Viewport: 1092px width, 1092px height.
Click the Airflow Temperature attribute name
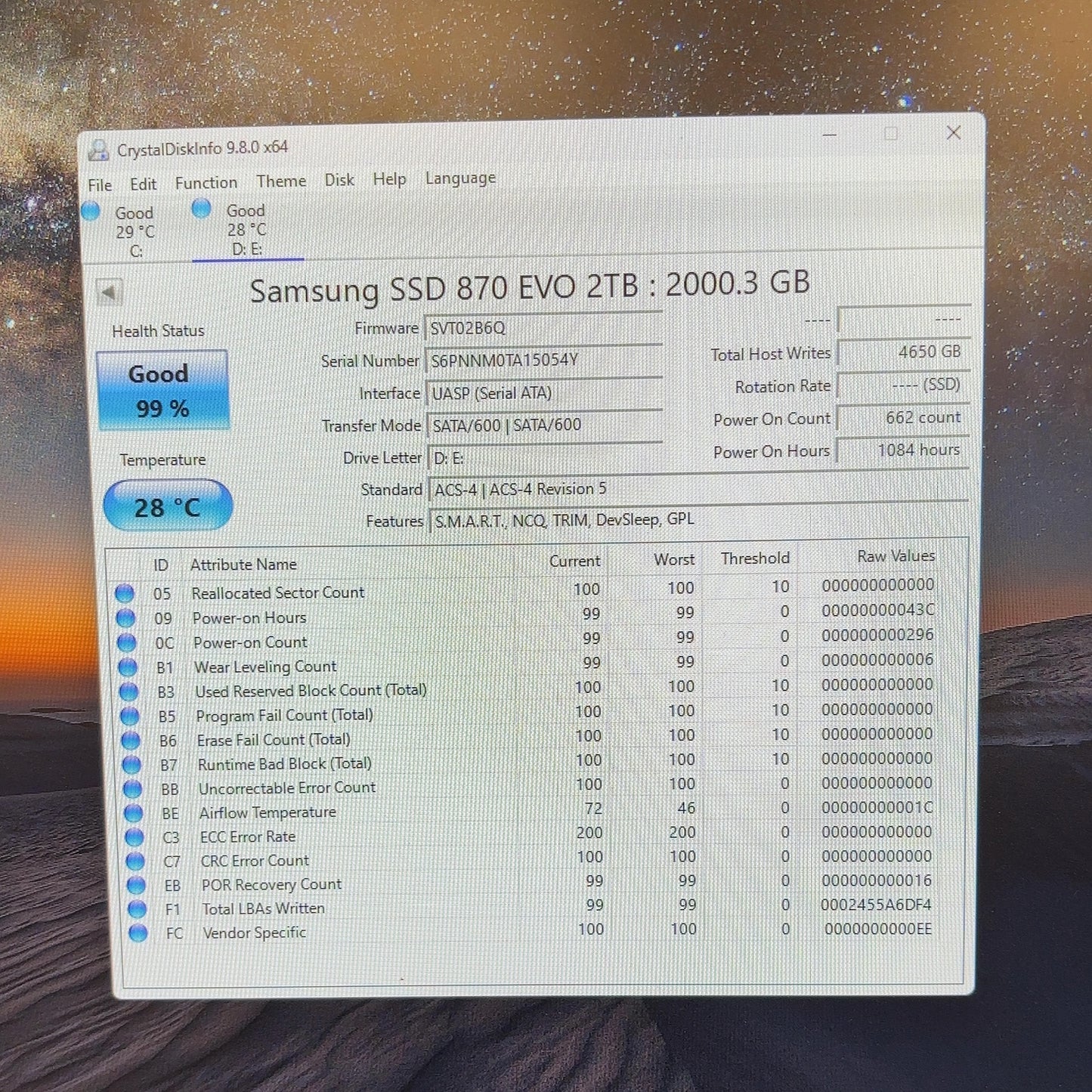268,812
